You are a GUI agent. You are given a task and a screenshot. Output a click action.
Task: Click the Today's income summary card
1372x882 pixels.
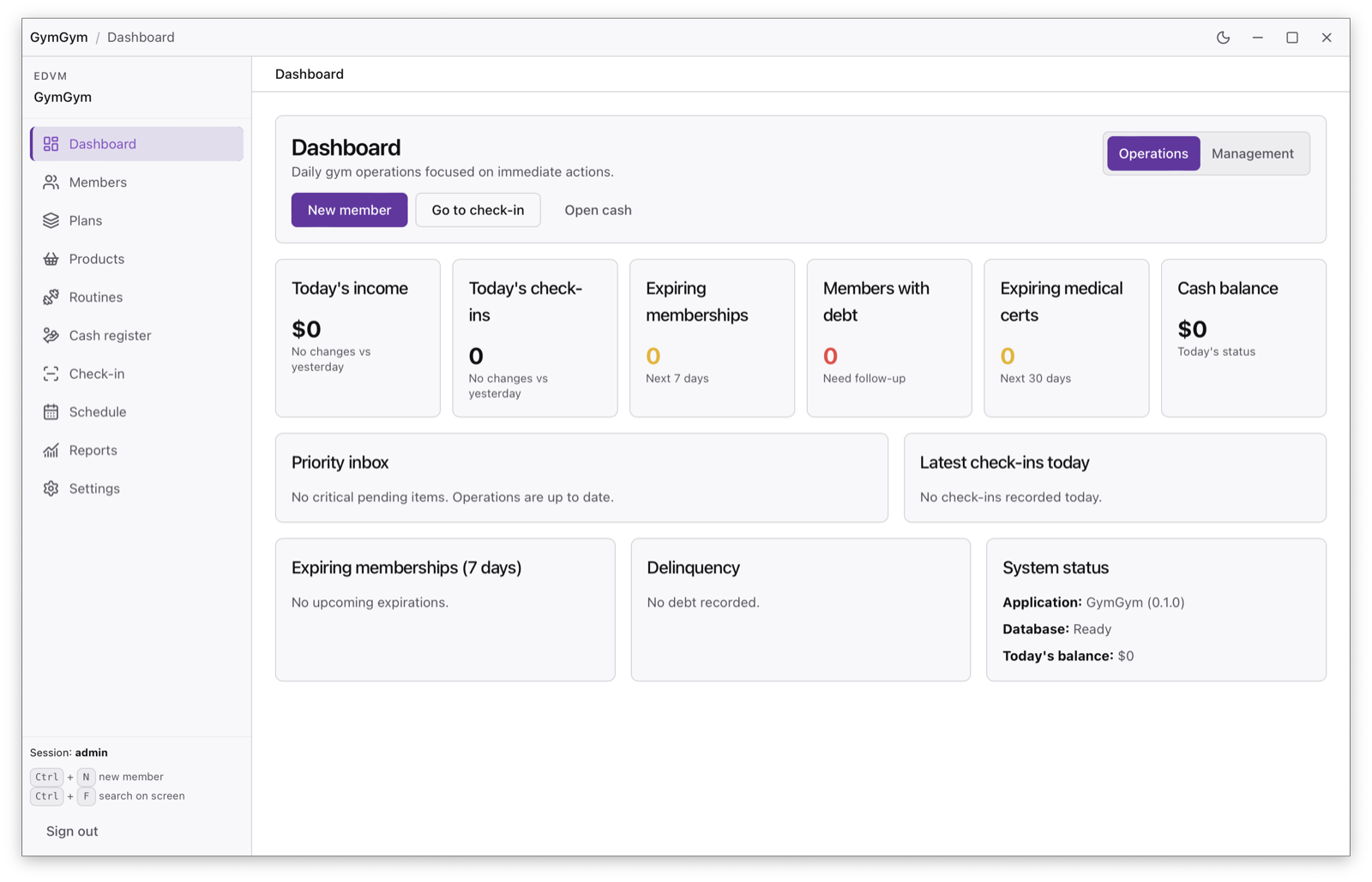(358, 338)
